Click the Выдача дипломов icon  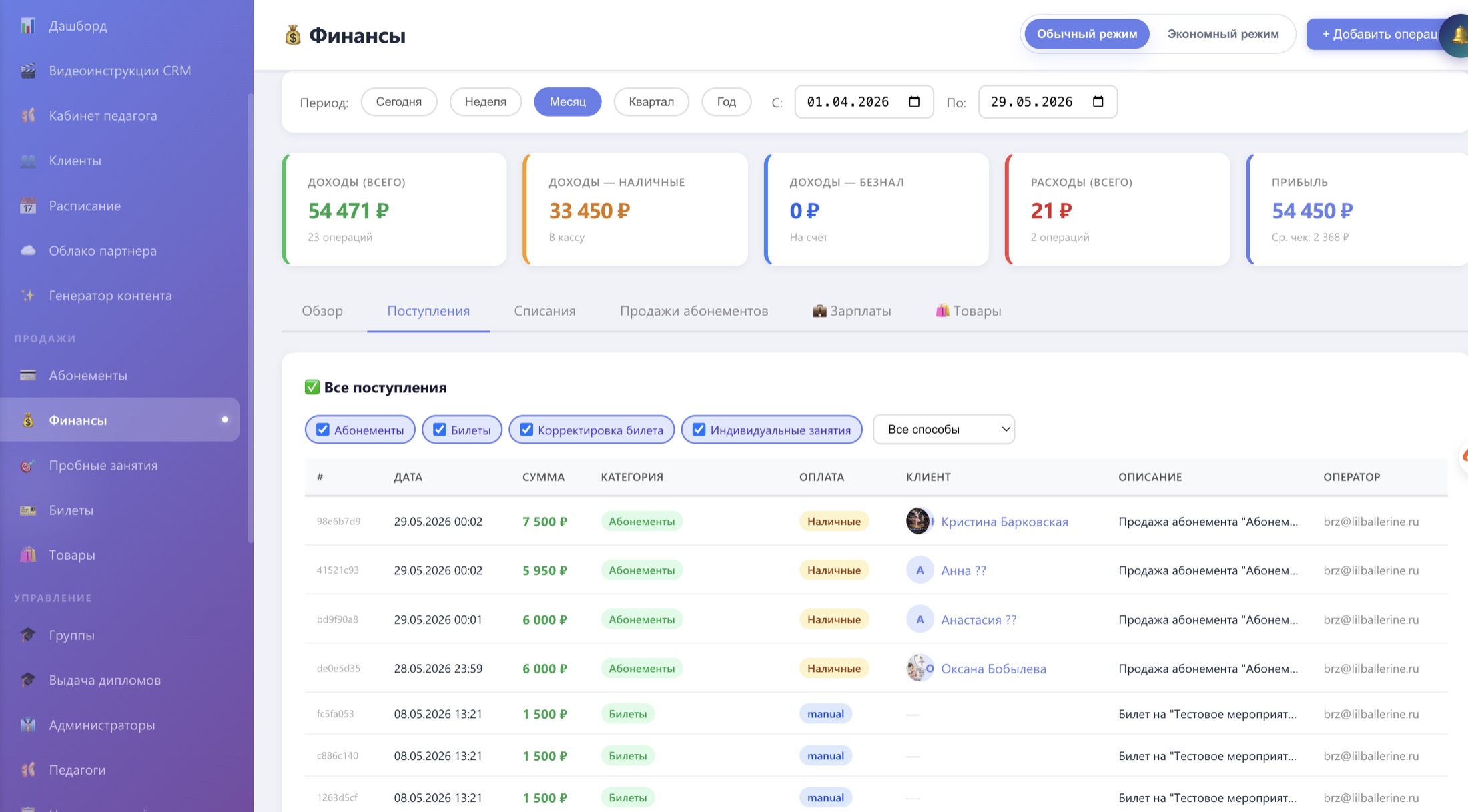[27, 680]
